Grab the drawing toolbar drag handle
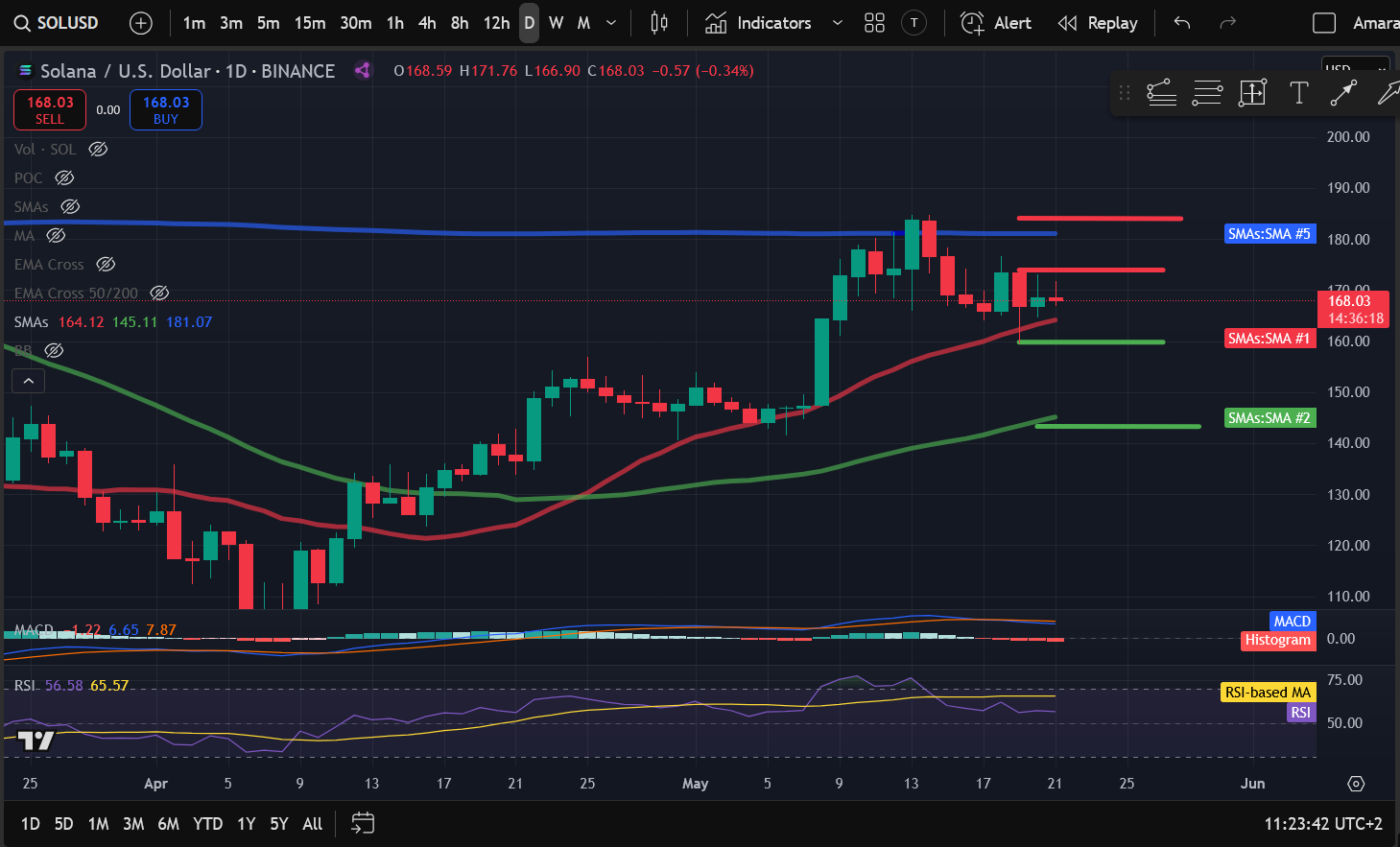1400x847 pixels. click(x=1125, y=93)
